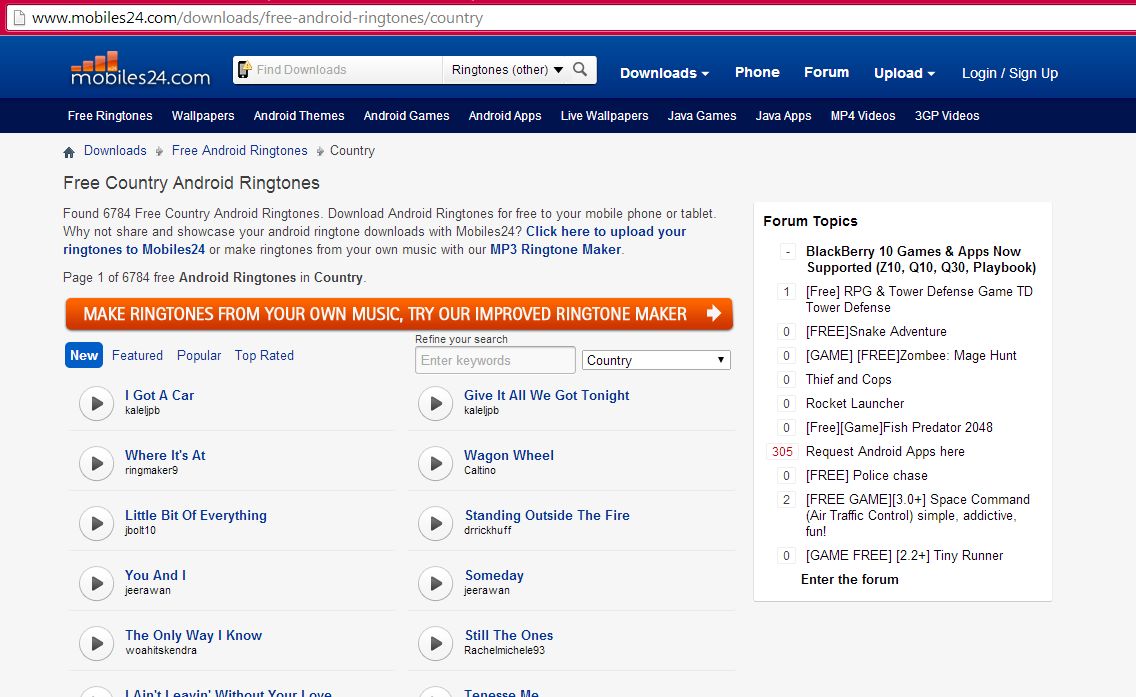Screen dimensions: 1136x697
Task: Open "[Free][Game]Fish Predator 2048" topic
Action: [899, 427]
